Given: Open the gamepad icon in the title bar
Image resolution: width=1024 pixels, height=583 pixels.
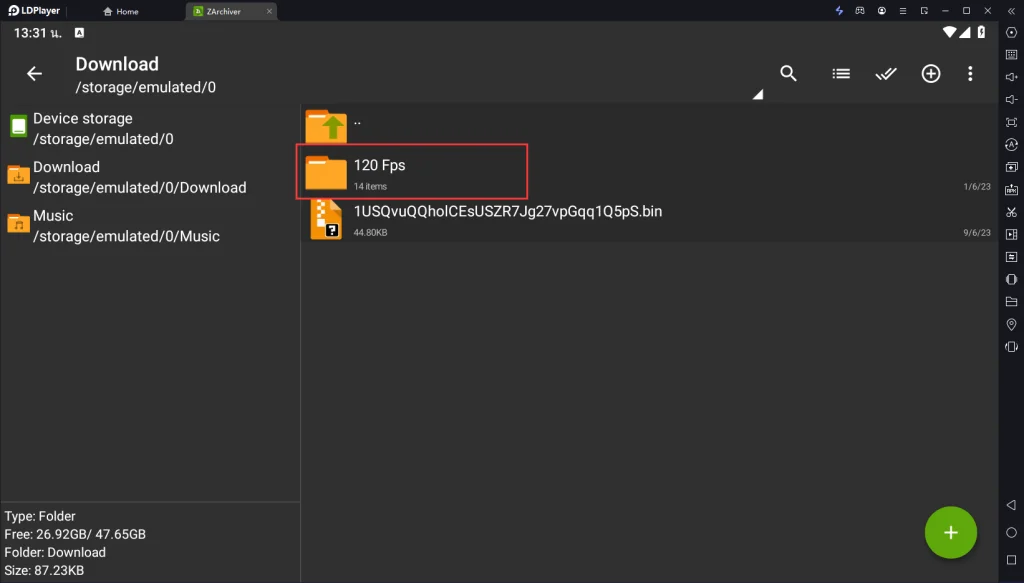Looking at the screenshot, I should (x=860, y=10).
